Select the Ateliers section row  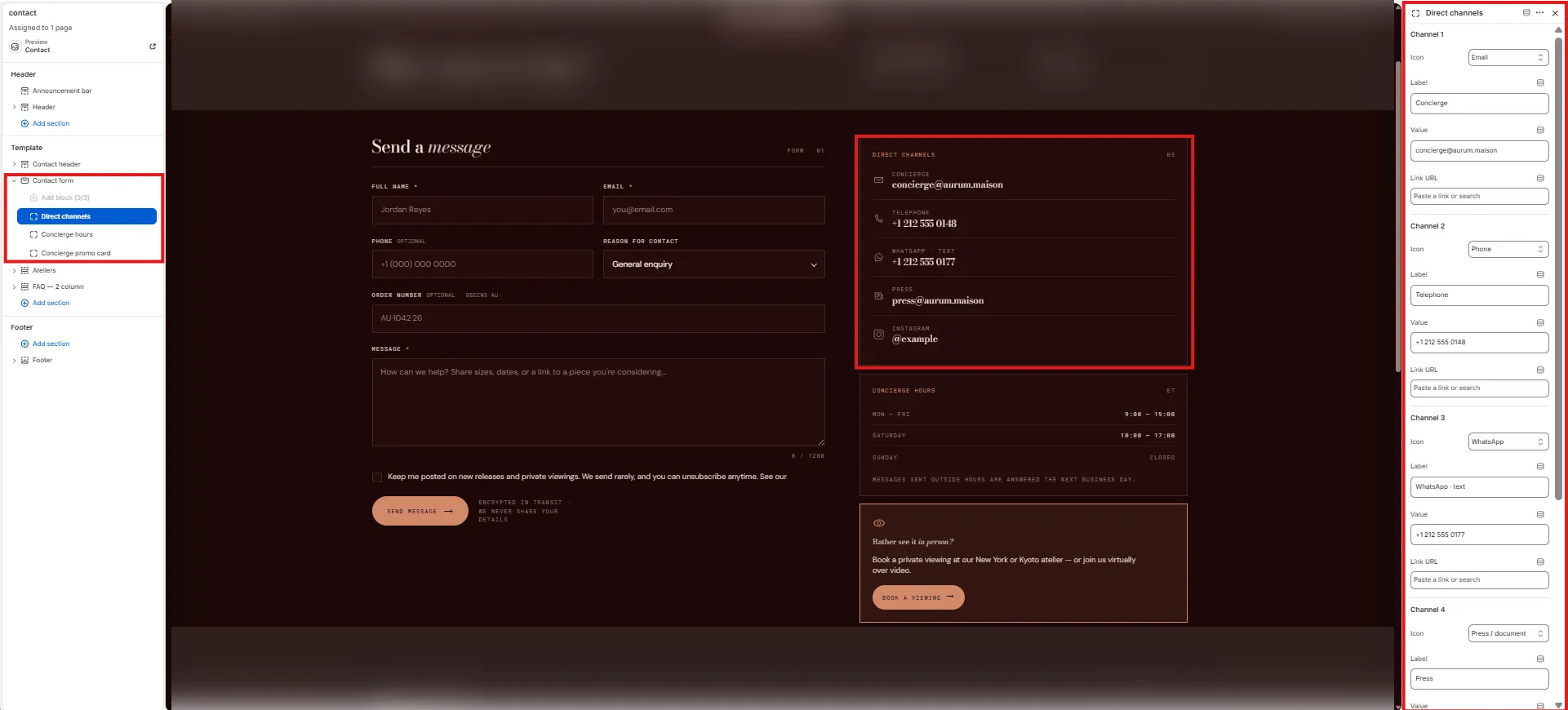(x=44, y=270)
